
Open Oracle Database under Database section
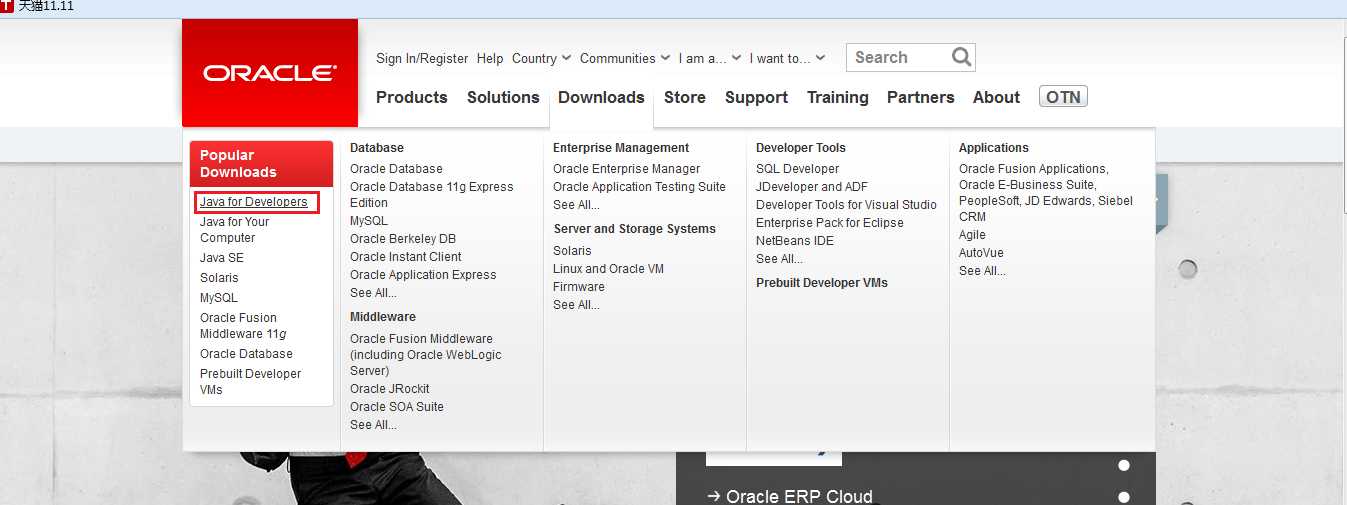(396, 169)
